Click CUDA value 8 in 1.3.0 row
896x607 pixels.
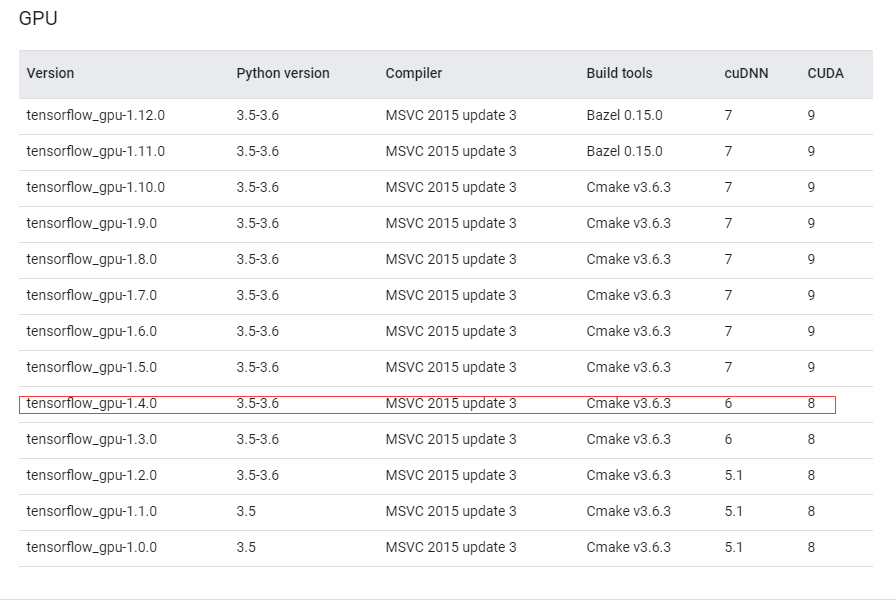(x=811, y=440)
